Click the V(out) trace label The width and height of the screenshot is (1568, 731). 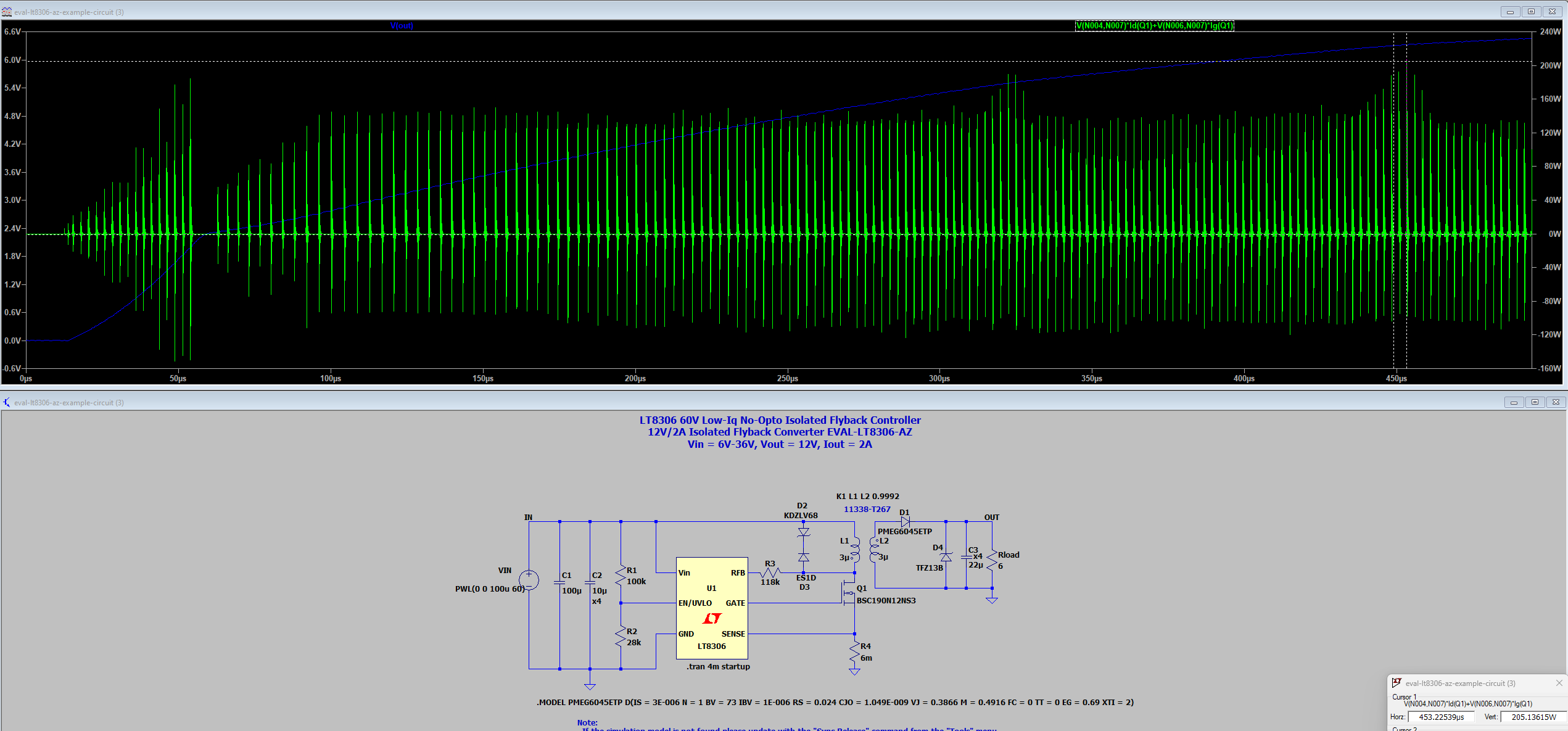click(402, 25)
